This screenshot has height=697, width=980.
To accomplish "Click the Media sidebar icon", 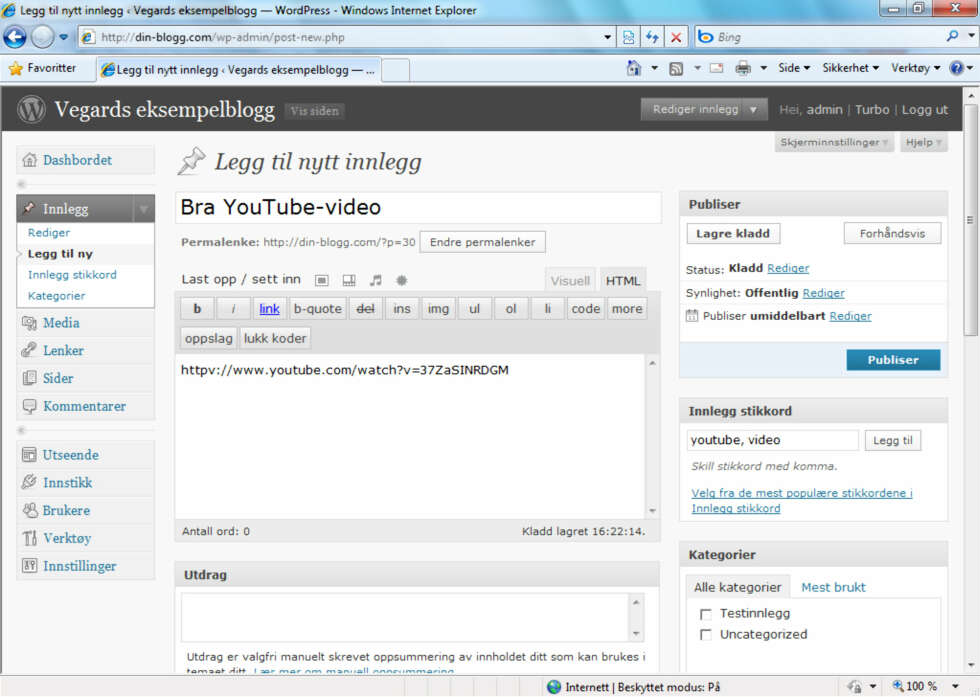I will pos(29,323).
